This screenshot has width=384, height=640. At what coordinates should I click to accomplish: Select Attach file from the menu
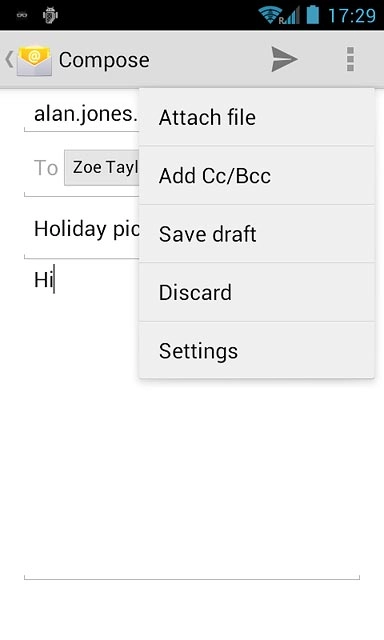click(x=256, y=117)
